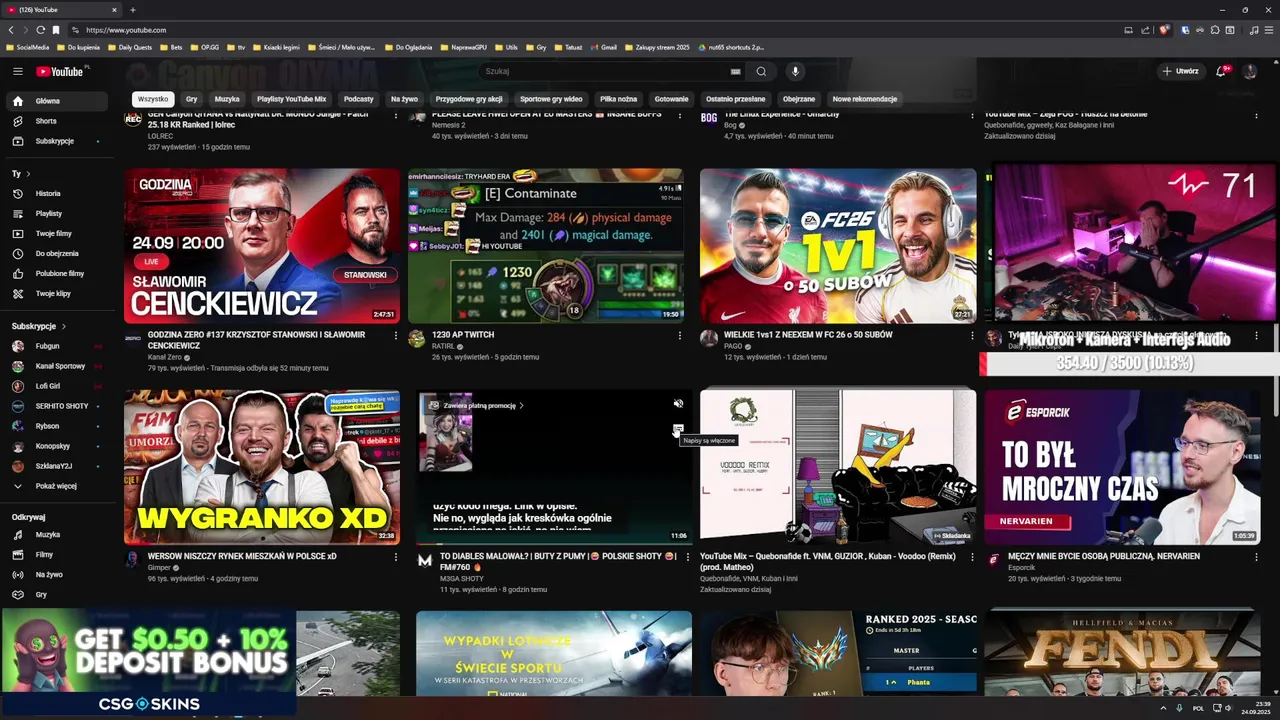Click the Utwórz create button

pos(1180,71)
